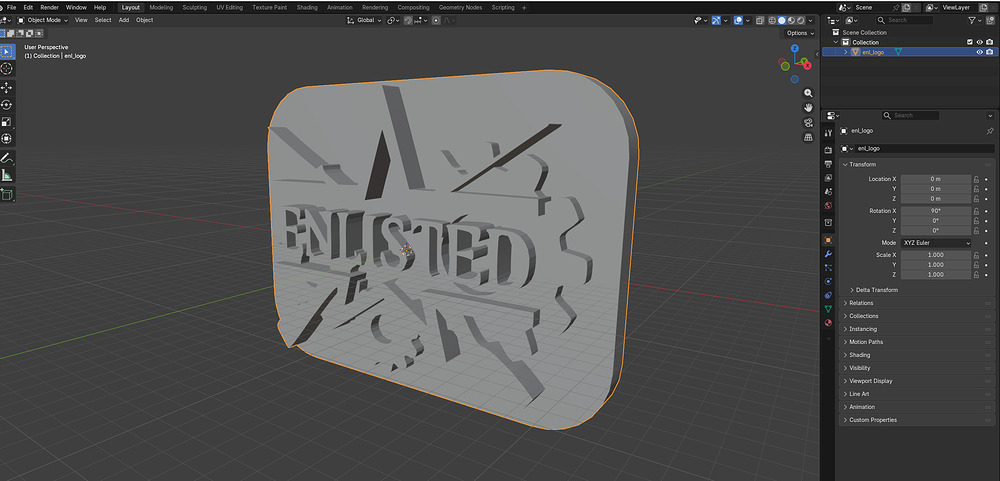Open the Object properties tab
Screen dimensions: 1000x481
tap(828, 240)
